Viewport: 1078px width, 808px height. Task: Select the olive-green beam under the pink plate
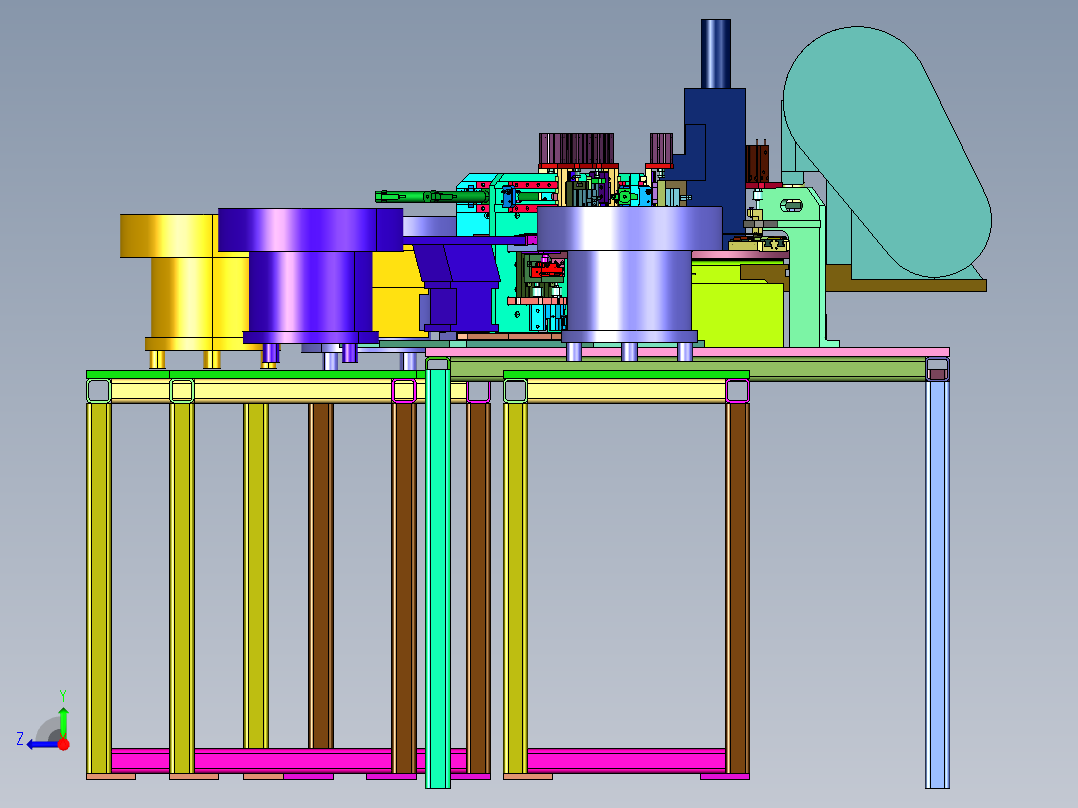point(688,369)
